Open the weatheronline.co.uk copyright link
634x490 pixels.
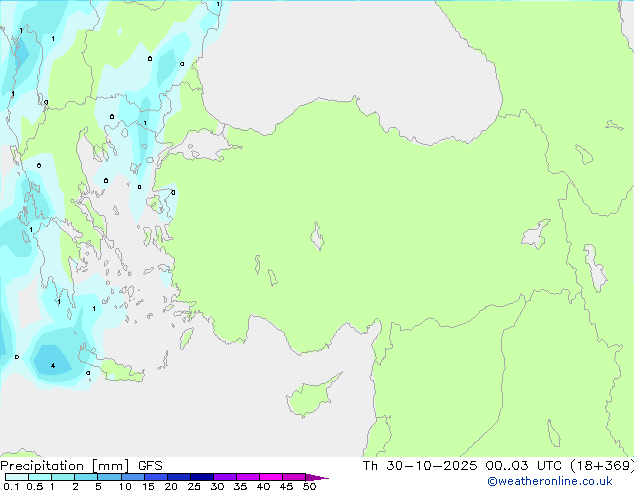[x=550, y=481]
